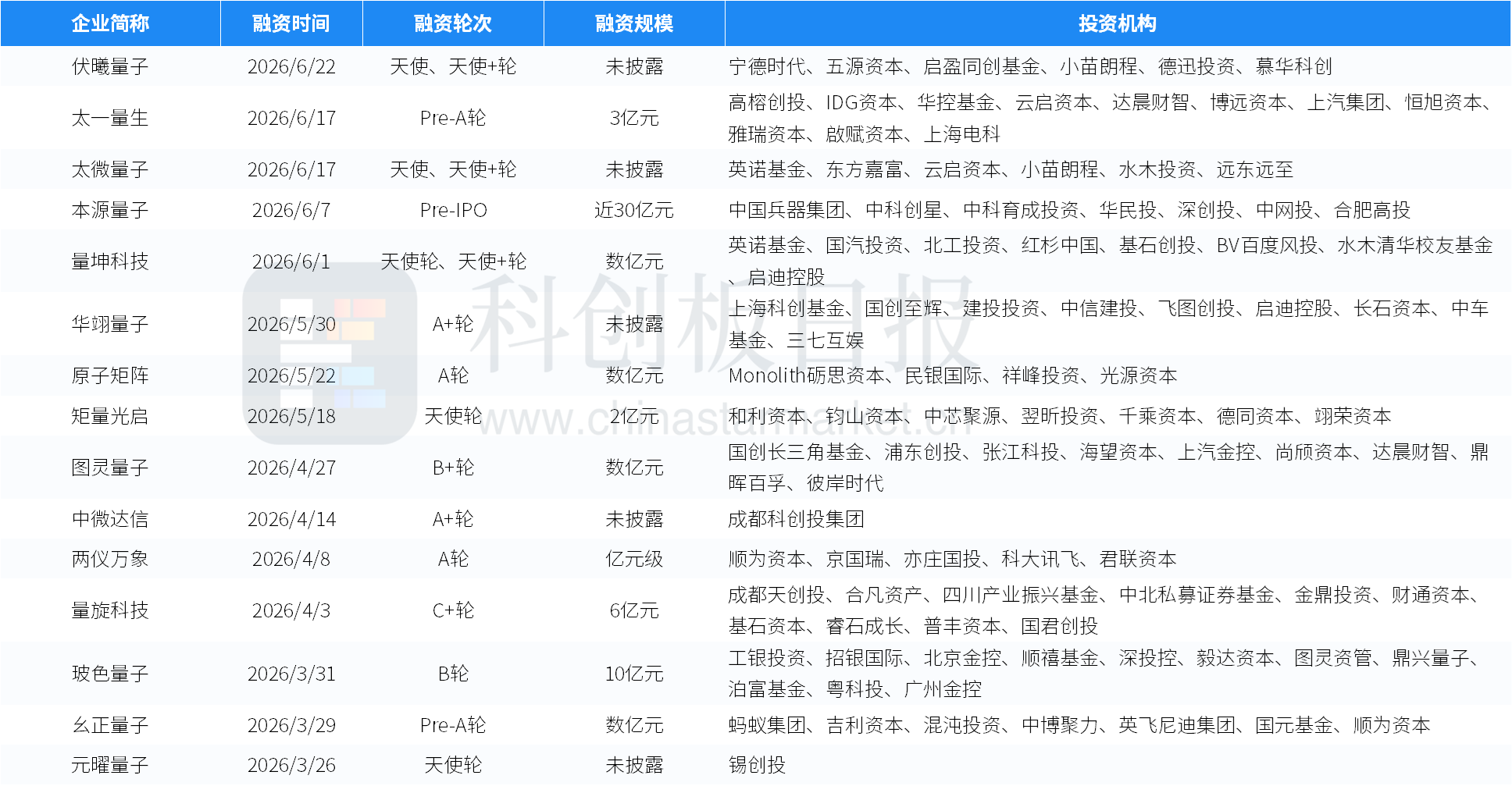Viewport: 1512px width, 786px height.
Task: Click the Pre-IPO round cell
Action: point(453,210)
